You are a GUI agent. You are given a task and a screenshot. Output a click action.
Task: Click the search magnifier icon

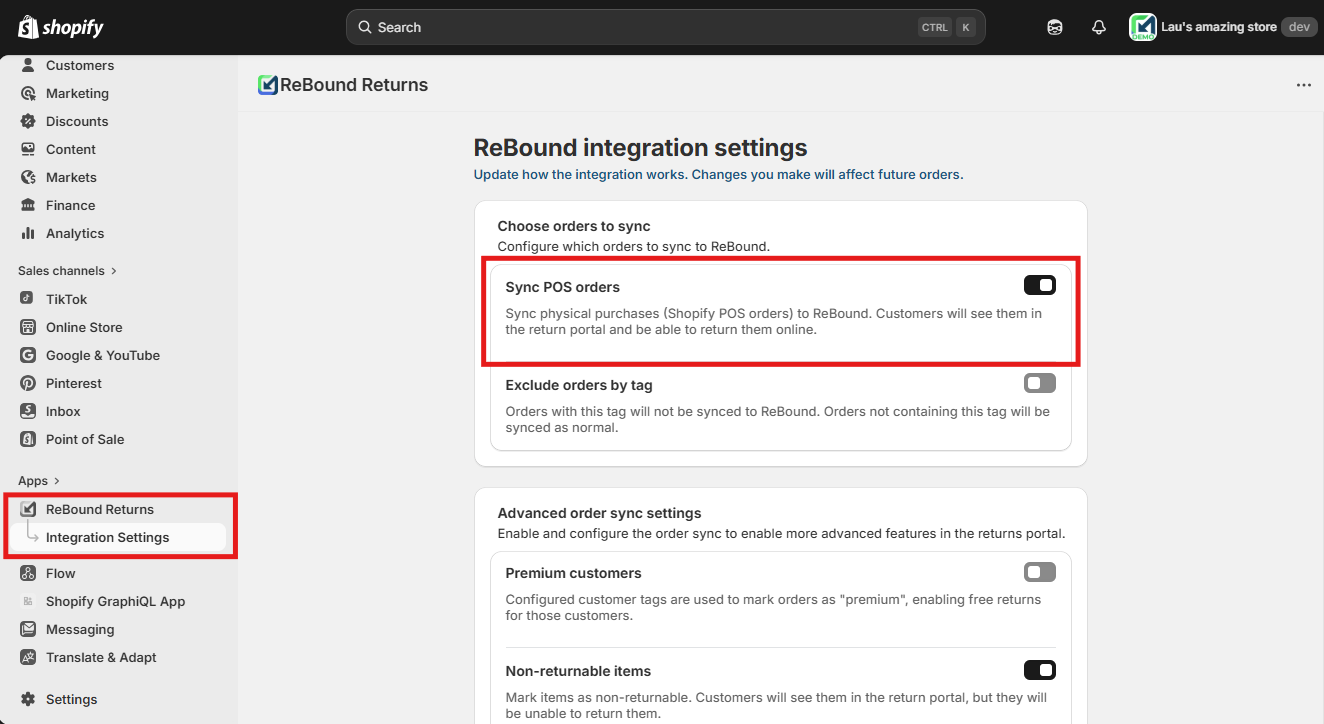click(x=365, y=27)
